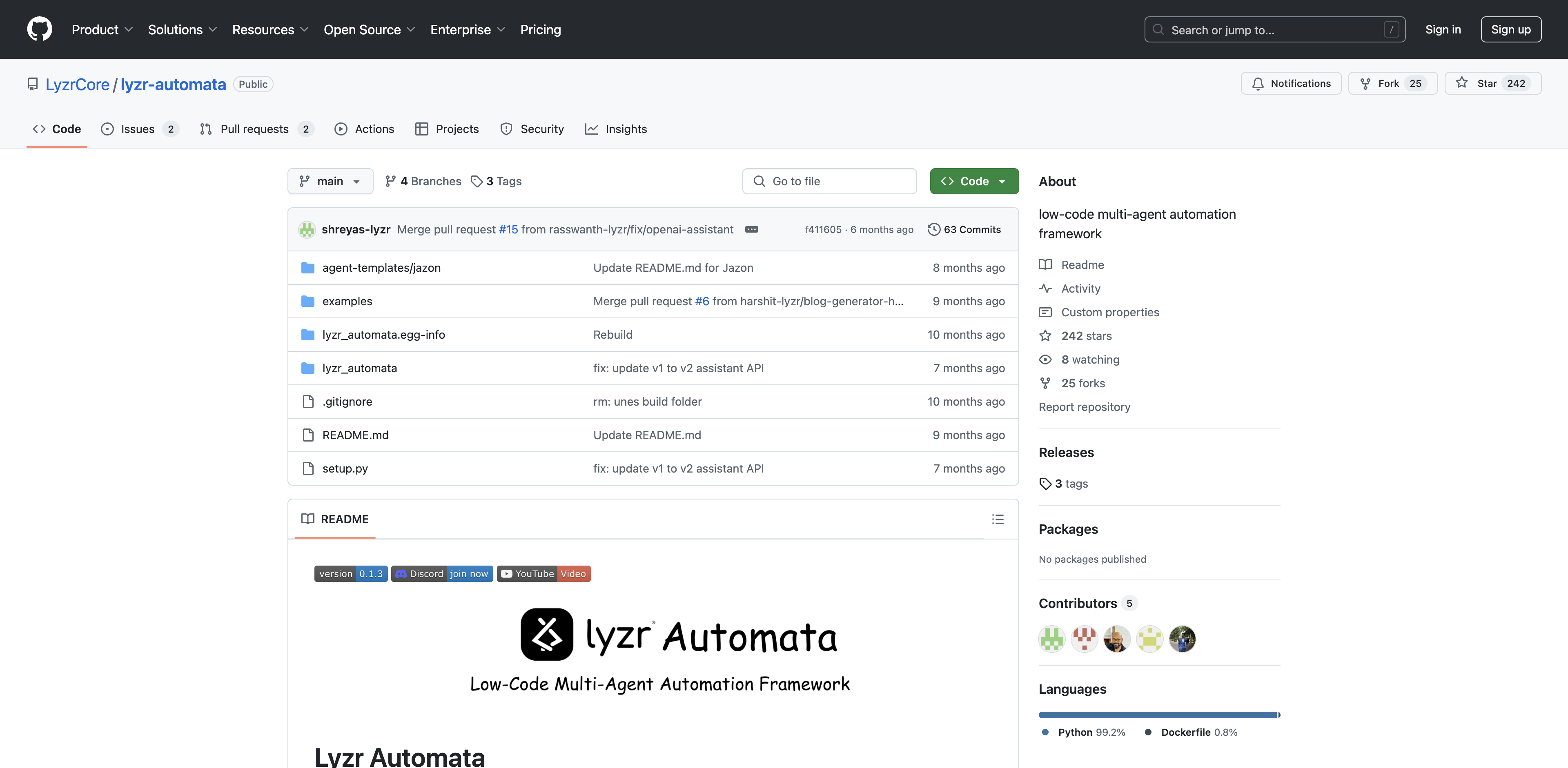
Task: Open the Readme link in About
Action: (1072, 264)
